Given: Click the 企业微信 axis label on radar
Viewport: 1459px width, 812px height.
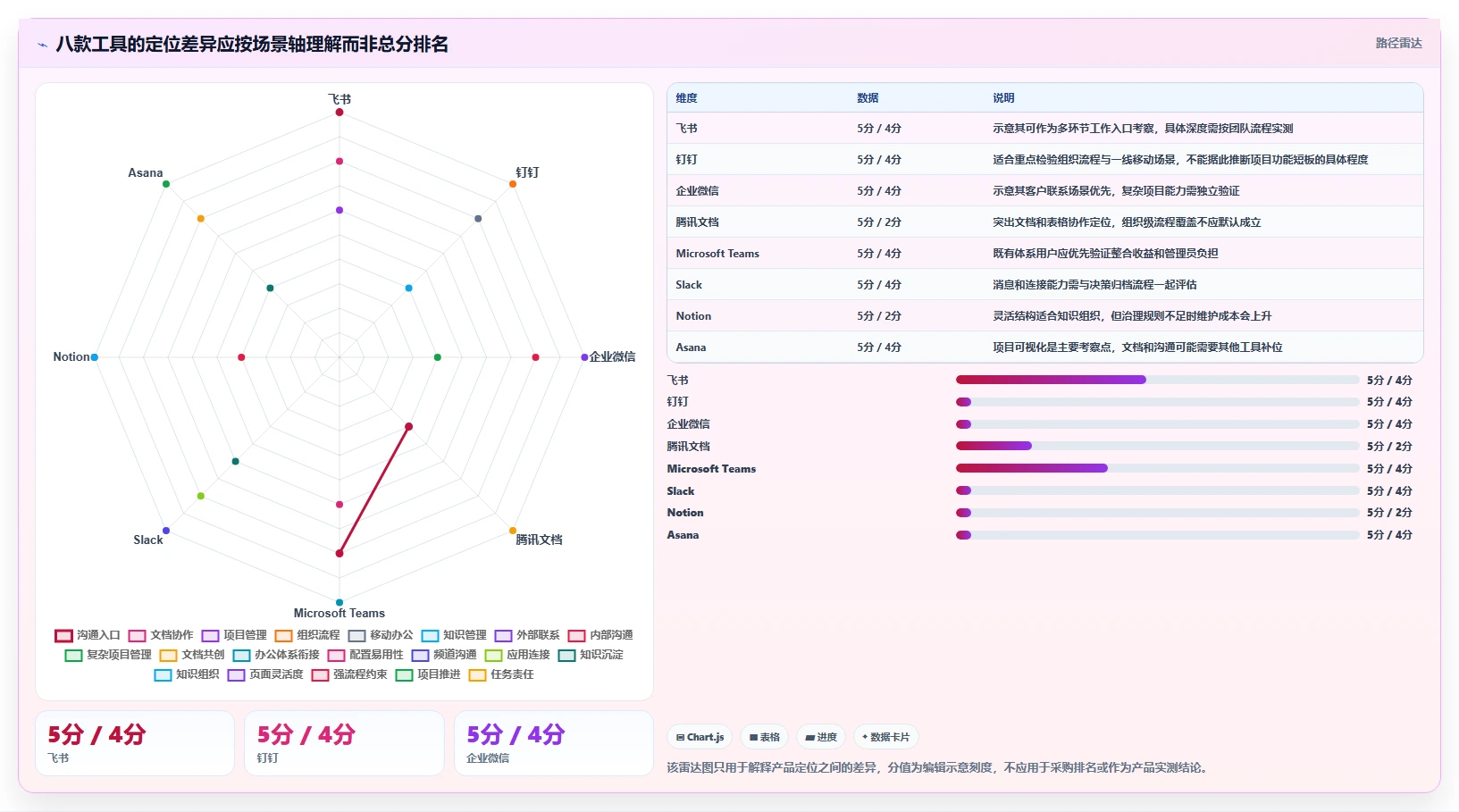Looking at the screenshot, I should (612, 356).
